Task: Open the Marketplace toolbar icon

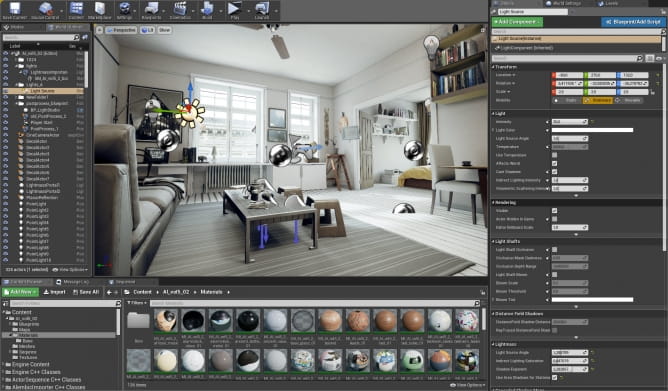Action: coord(100,8)
